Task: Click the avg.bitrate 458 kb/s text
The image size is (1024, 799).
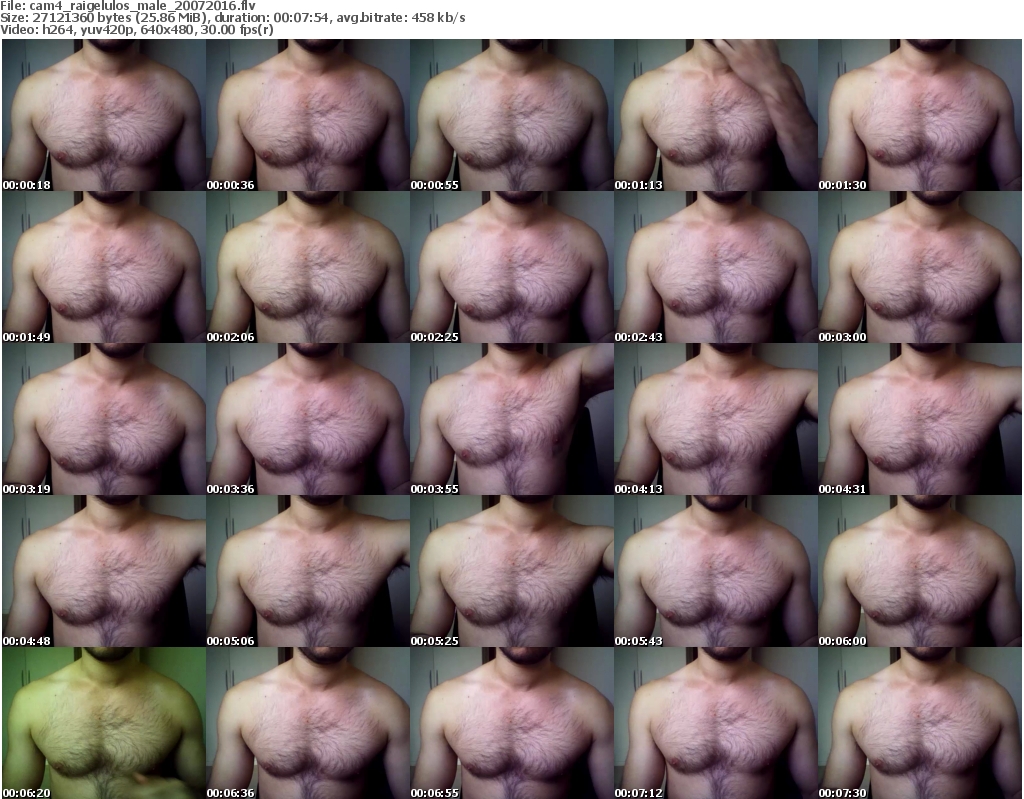Action: coord(438,18)
